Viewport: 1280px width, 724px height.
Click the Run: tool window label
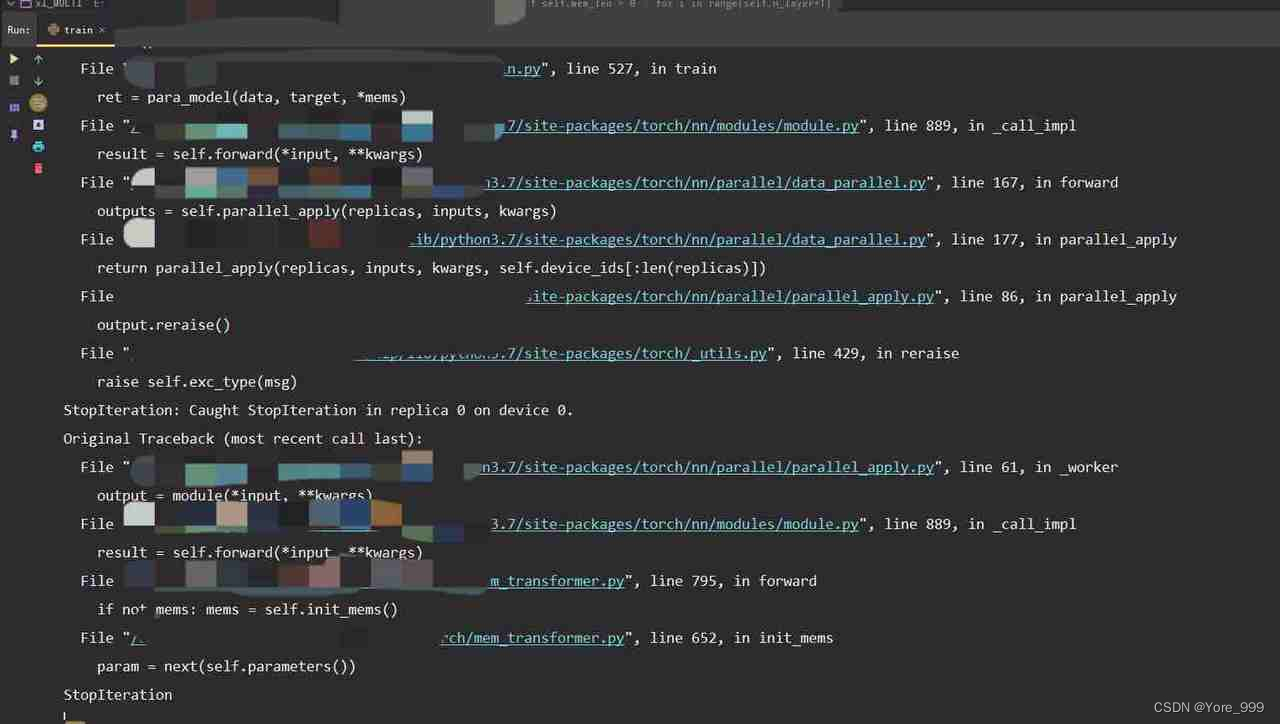pos(17,29)
